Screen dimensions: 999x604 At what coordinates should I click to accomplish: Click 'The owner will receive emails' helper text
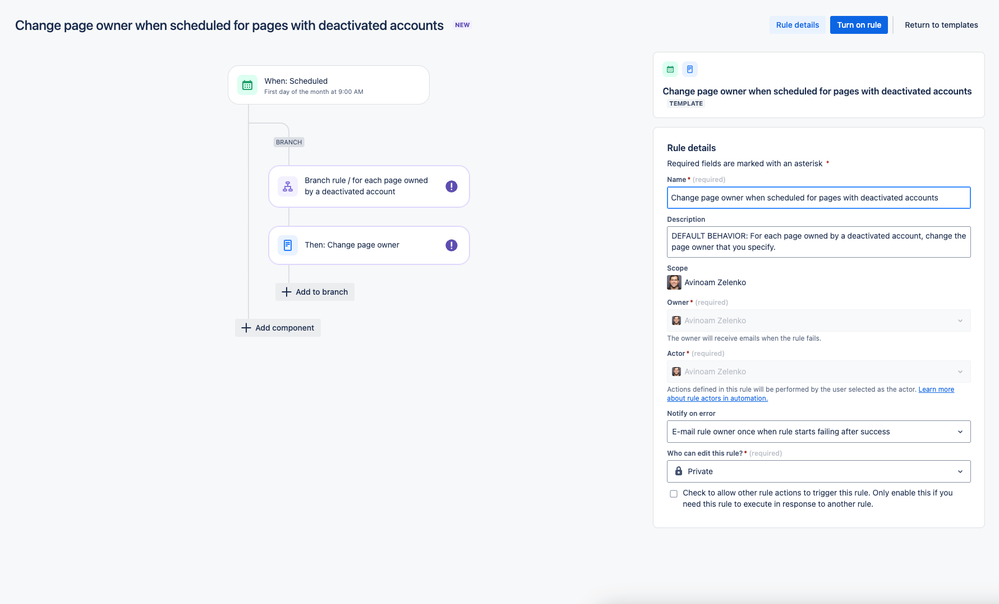[x=744, y=338]
